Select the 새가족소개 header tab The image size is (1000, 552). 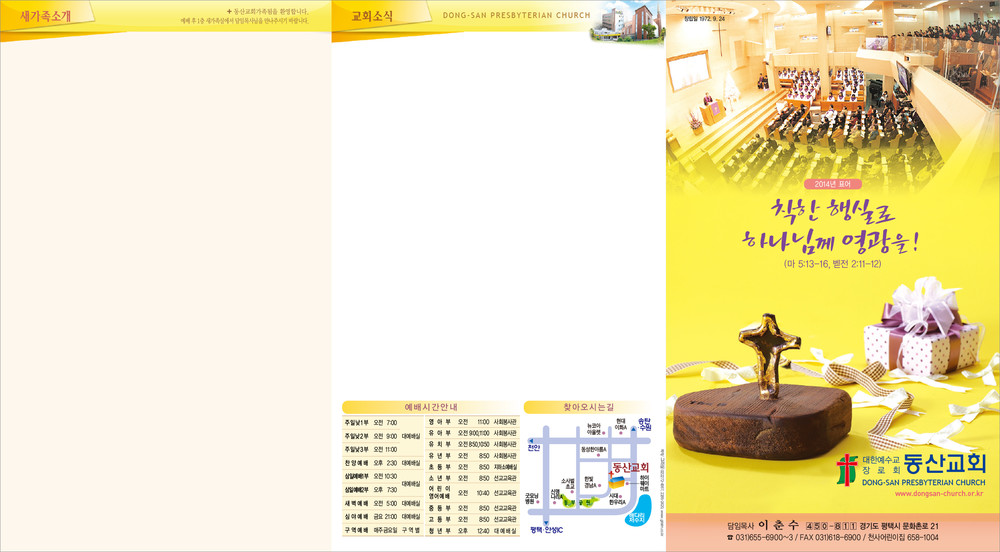pos(46,17)
